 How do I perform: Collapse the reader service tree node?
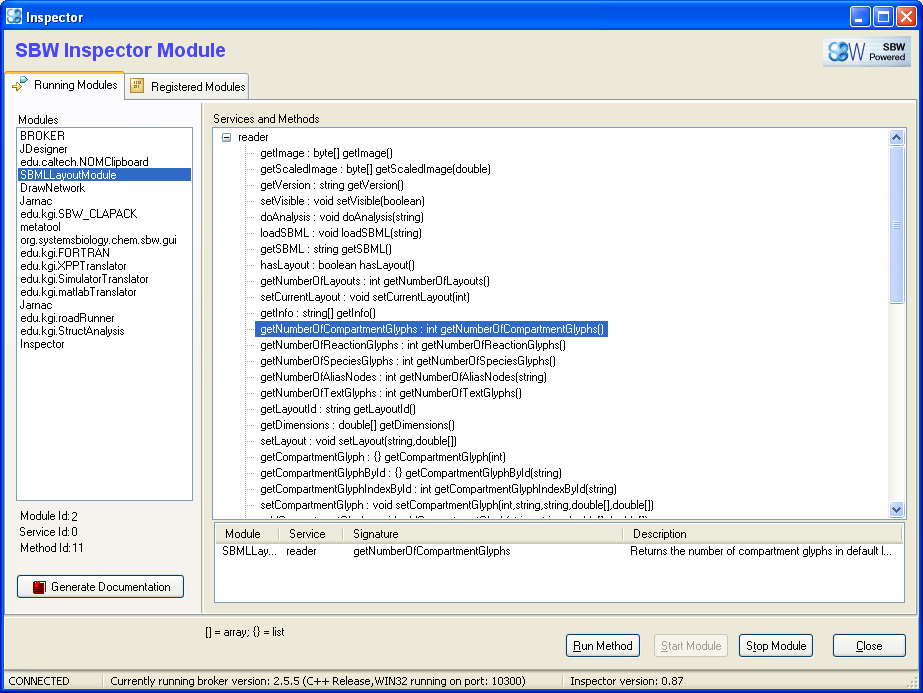226,137
